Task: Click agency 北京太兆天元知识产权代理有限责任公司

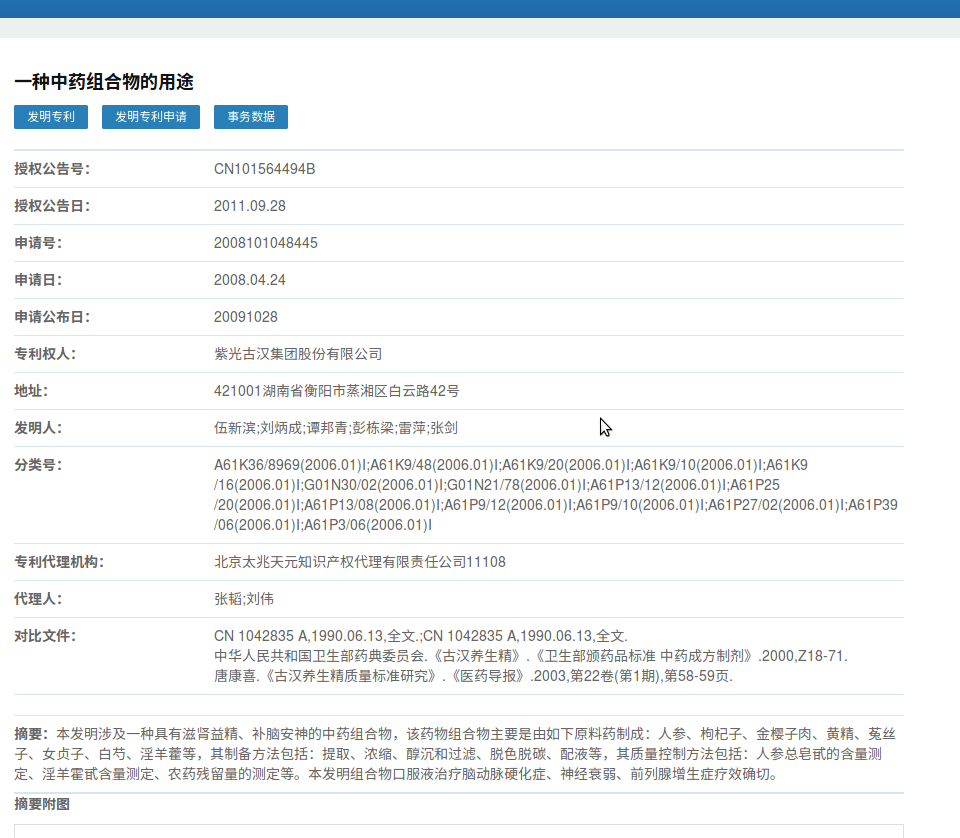Action: [360, 562]
